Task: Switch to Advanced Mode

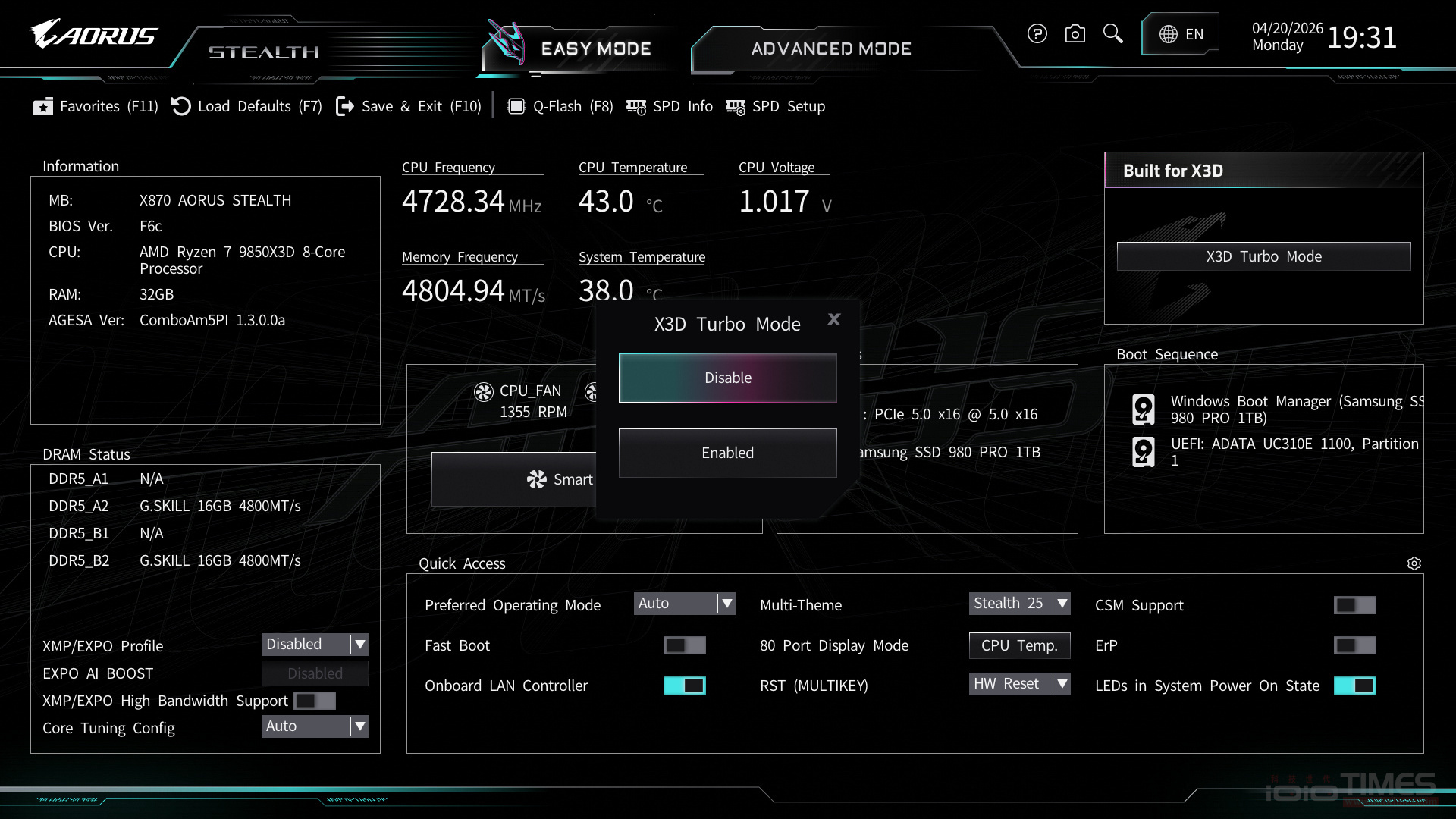Action: coord(830,49)
